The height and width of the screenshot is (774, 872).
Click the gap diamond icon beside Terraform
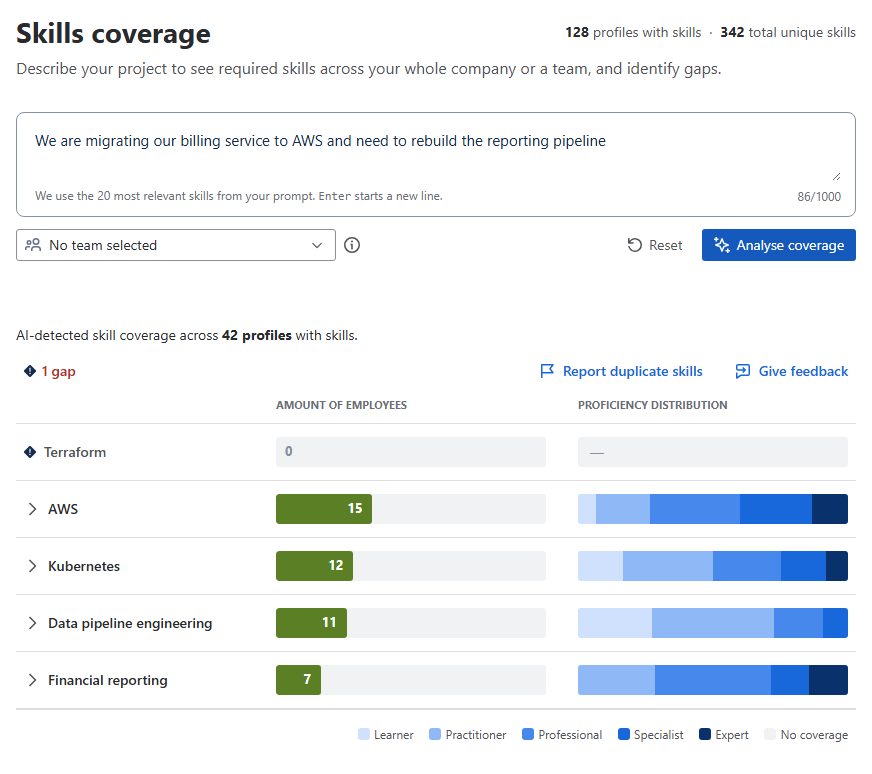[30, 452]
